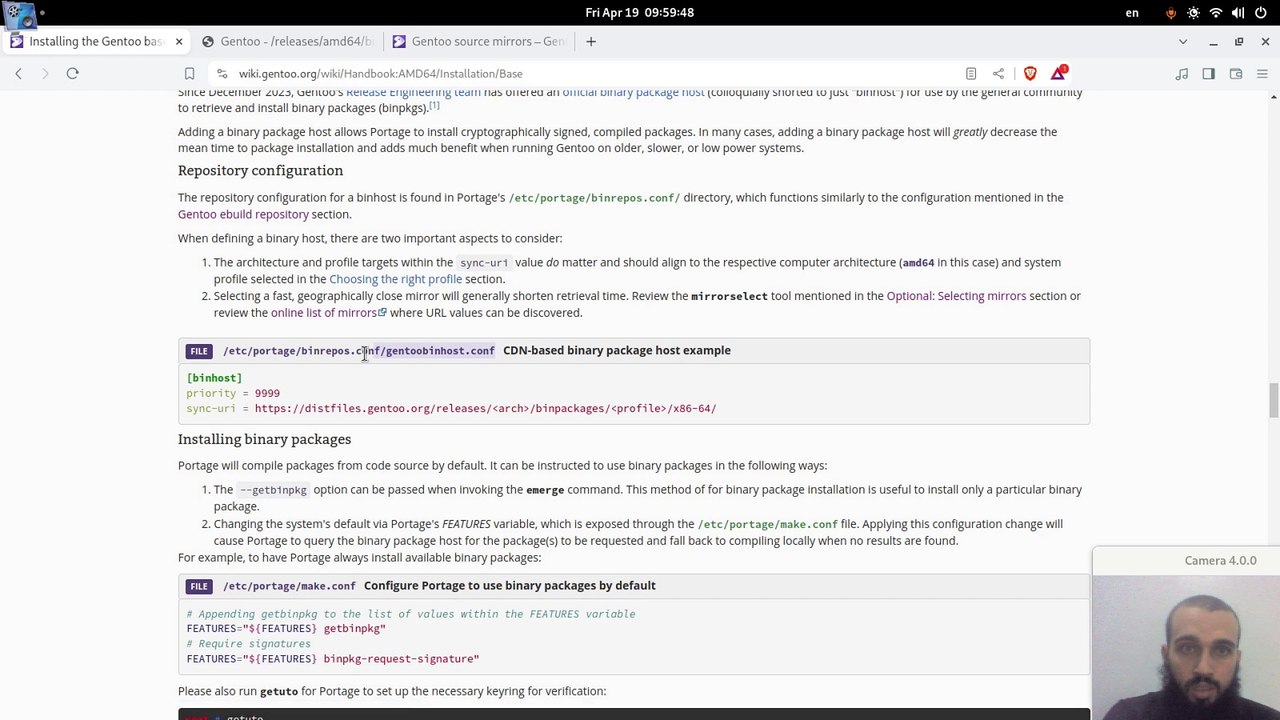Switch to Installing the Gentoo base tab
The image size is (1280, 720).
95,41
